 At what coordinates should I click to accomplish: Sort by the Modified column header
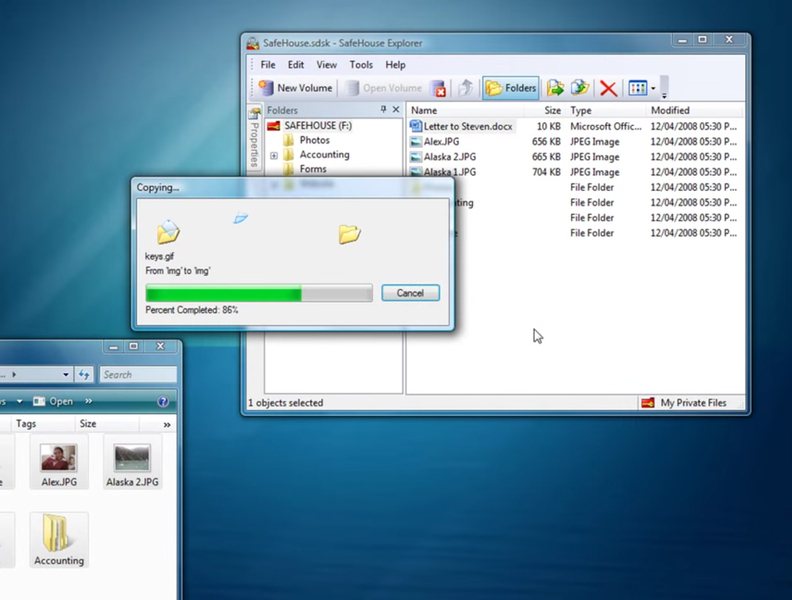click(694, 110)
